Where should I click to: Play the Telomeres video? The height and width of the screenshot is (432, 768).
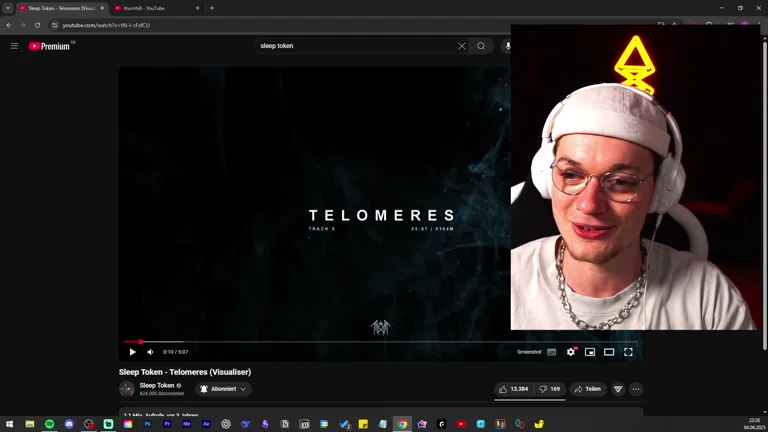click(132, 352)
